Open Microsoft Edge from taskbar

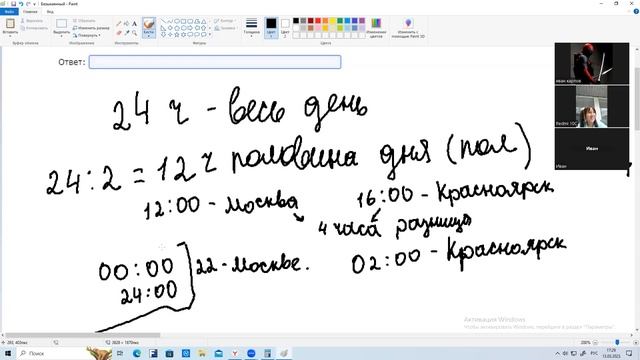click(137, 353)
